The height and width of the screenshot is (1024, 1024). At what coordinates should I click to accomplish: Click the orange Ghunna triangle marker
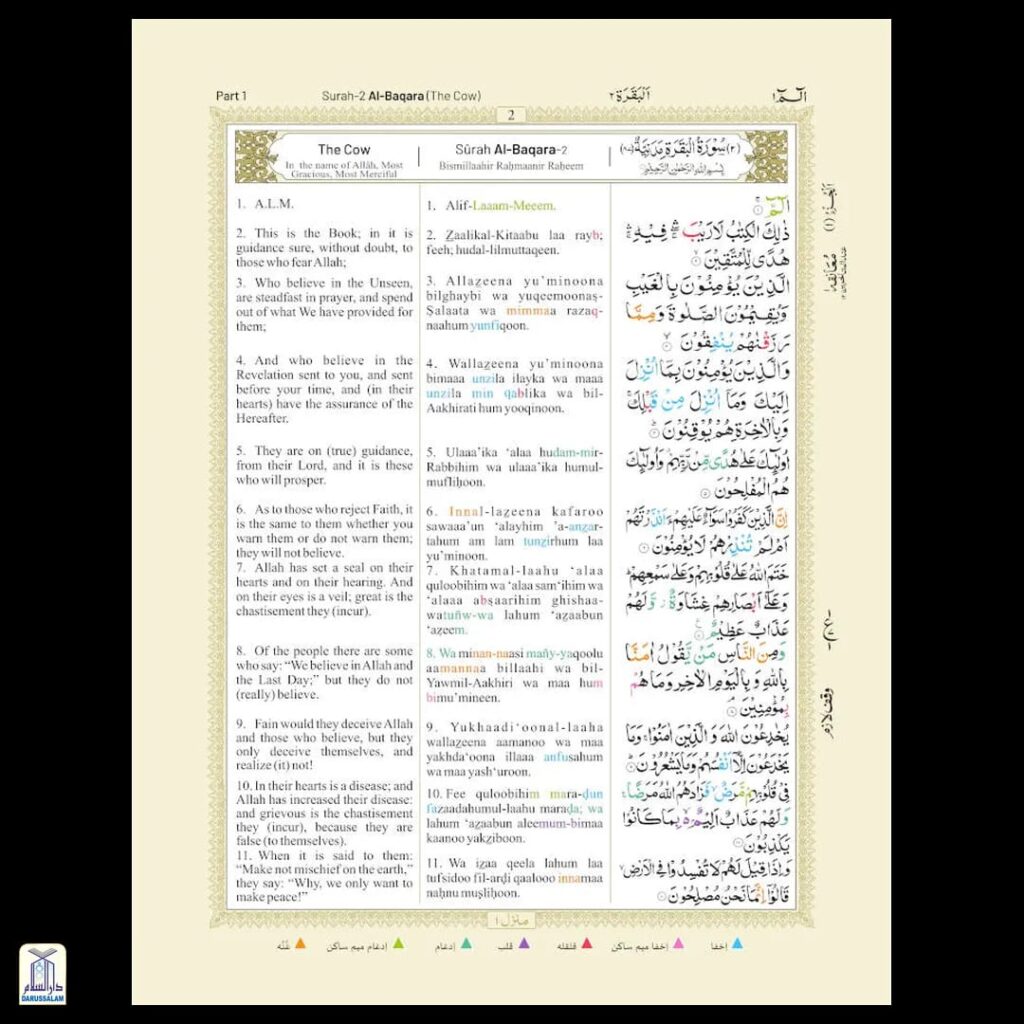300,943
